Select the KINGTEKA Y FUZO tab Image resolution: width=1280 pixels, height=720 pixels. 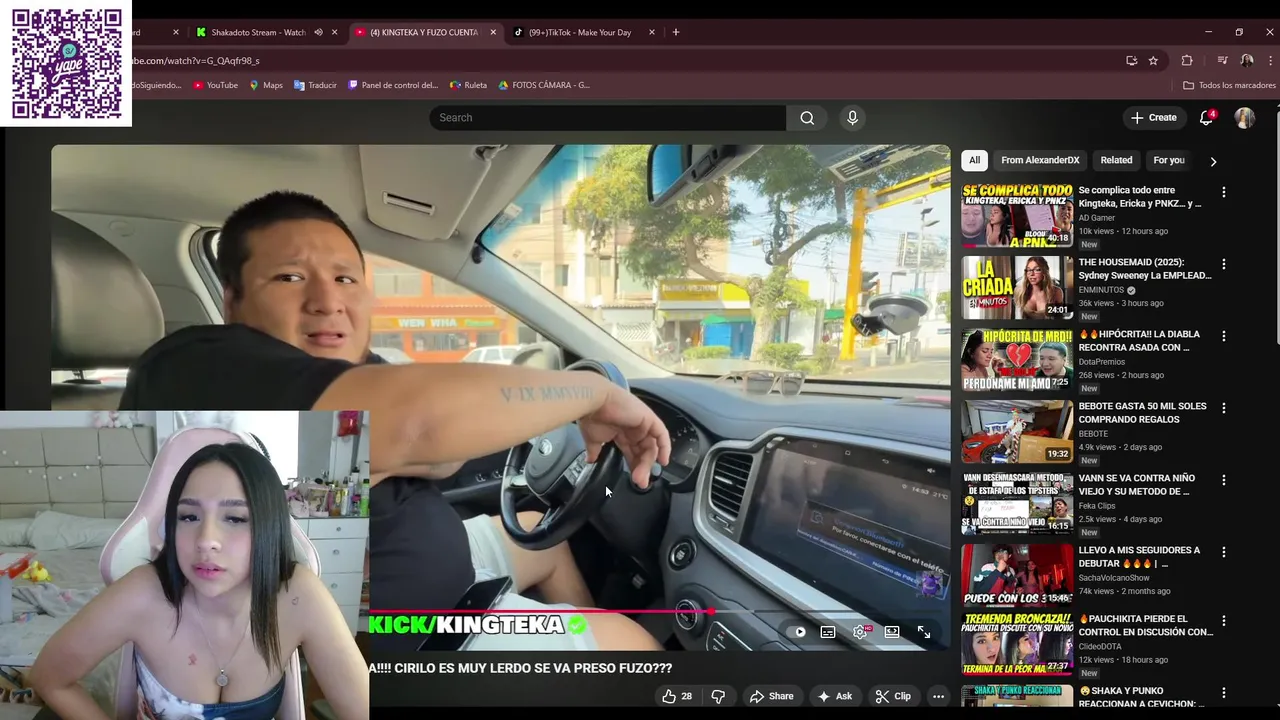pos(424,32)
